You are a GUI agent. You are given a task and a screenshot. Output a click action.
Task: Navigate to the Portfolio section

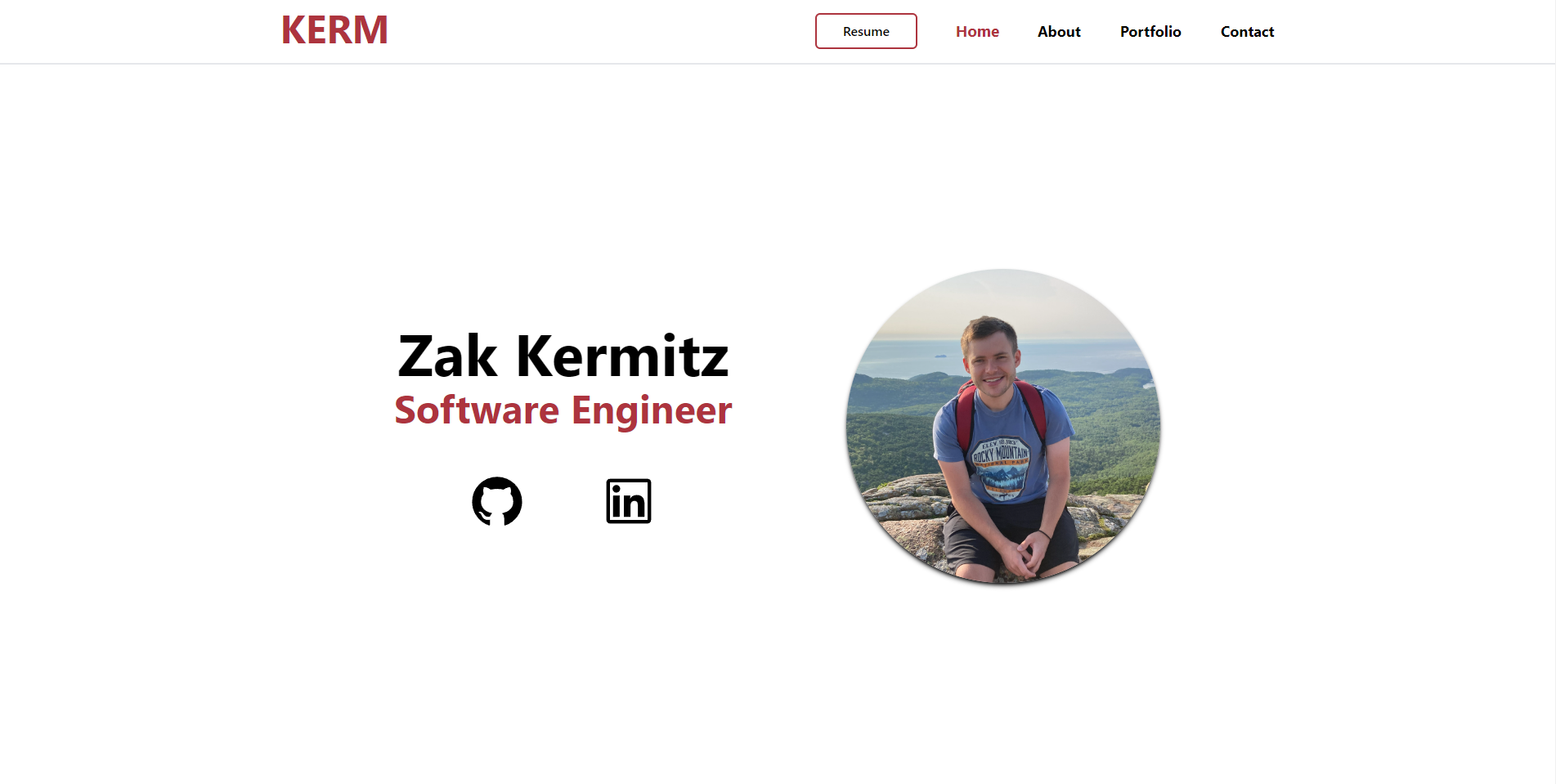tap(1150, 31)
